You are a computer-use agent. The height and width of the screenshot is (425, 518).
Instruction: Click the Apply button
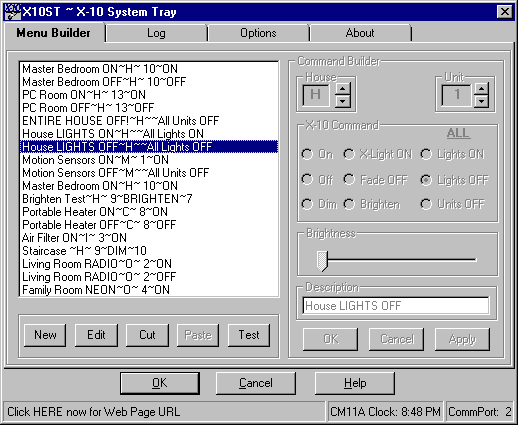click(462, 339)
